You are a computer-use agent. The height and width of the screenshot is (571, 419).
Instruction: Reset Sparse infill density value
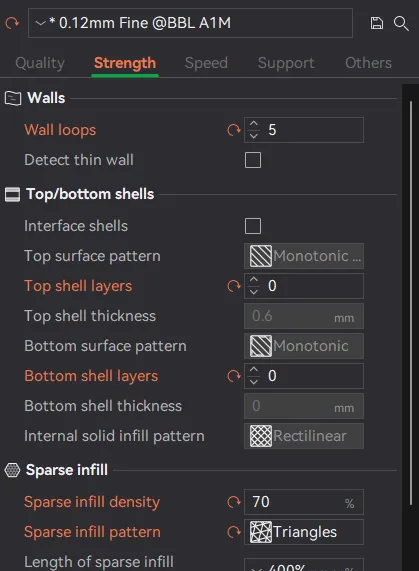click(234, 502)
